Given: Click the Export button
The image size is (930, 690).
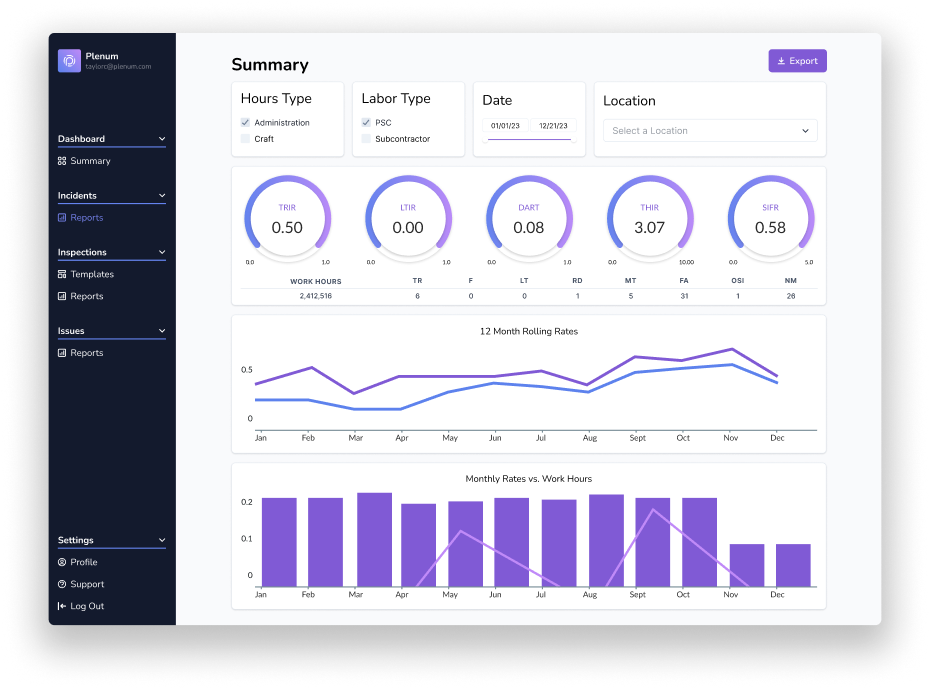Looking at the screenshot, I should (x=797, y=61).
